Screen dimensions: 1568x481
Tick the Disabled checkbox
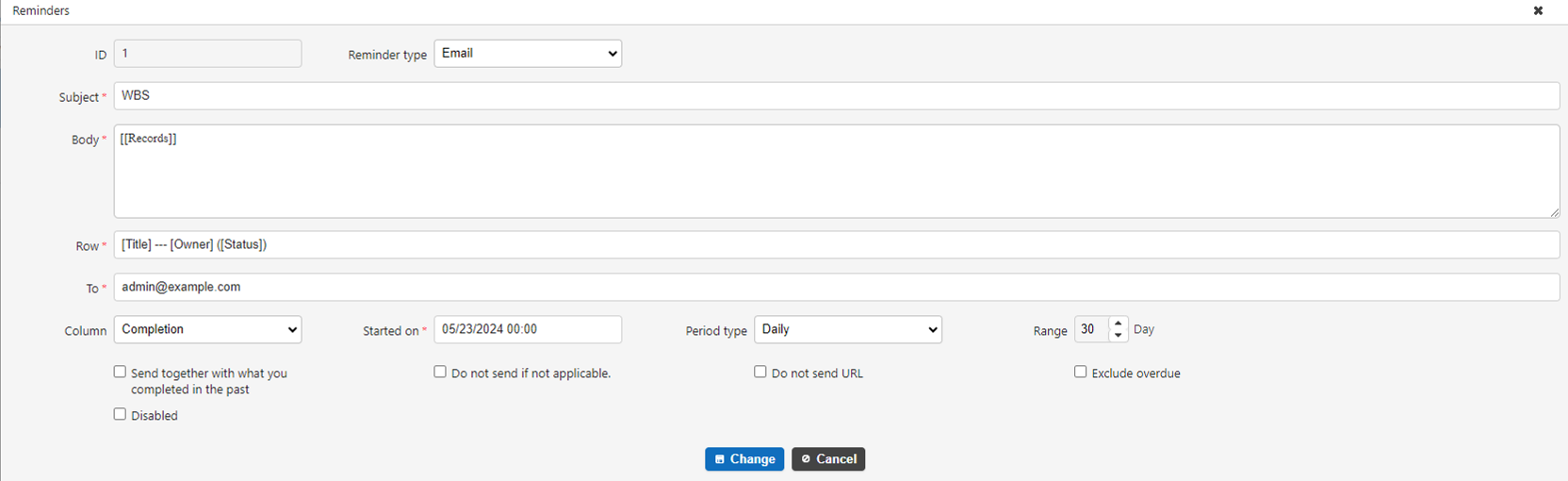(120, 414)
